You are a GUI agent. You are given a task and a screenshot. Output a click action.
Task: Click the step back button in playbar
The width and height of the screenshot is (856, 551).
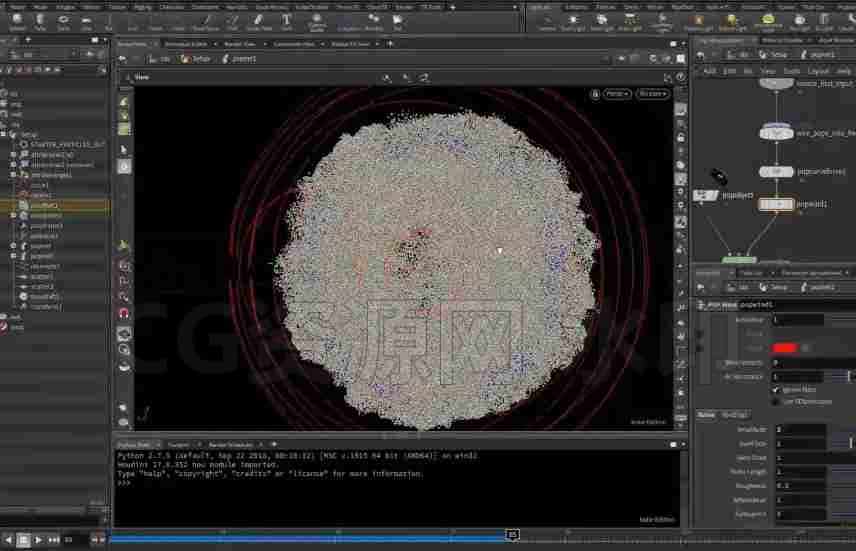coord(8,540)
